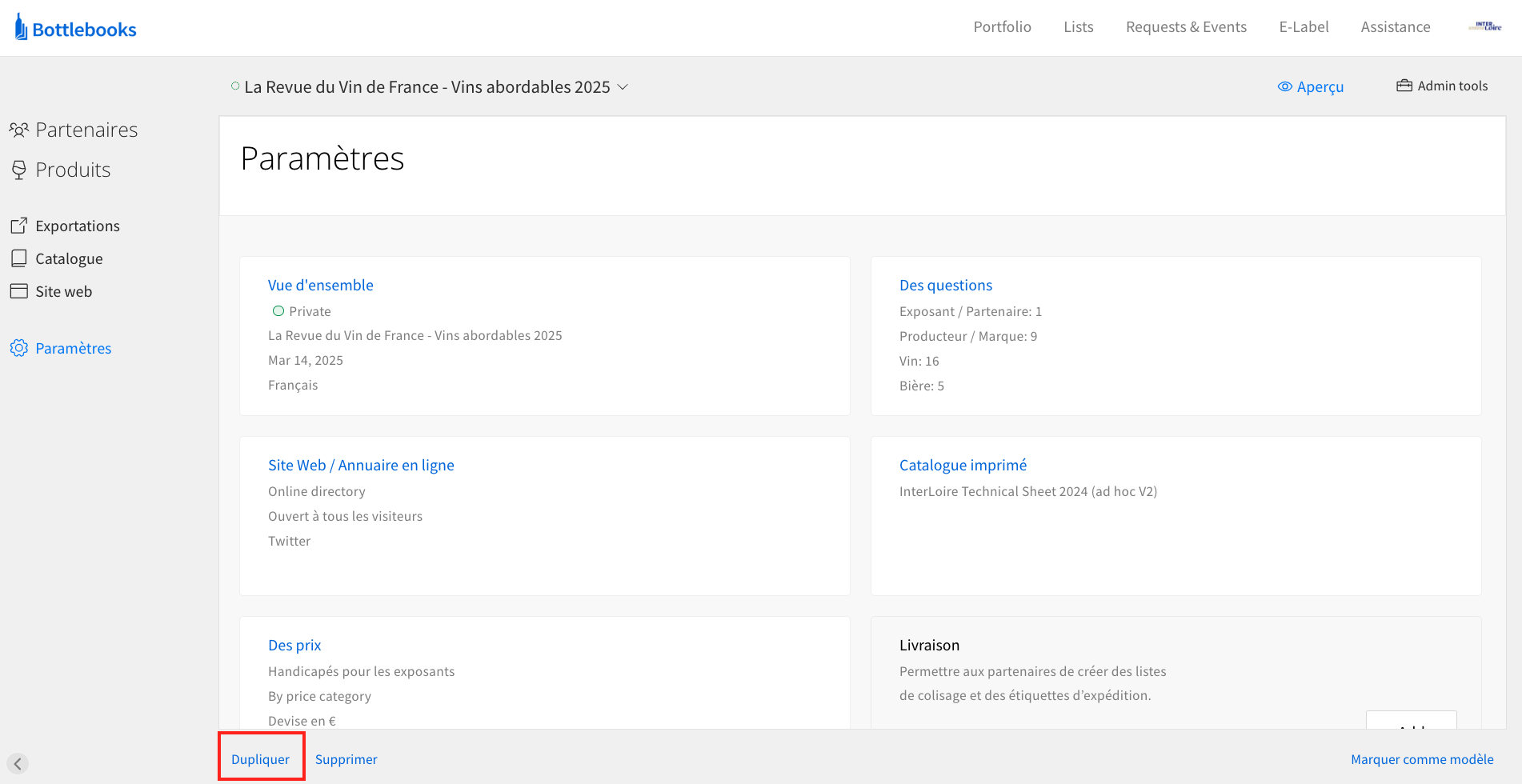Click the text Handicapés pour les exposants
This screenshot has width=1522, height=784.
pos(361,671)
